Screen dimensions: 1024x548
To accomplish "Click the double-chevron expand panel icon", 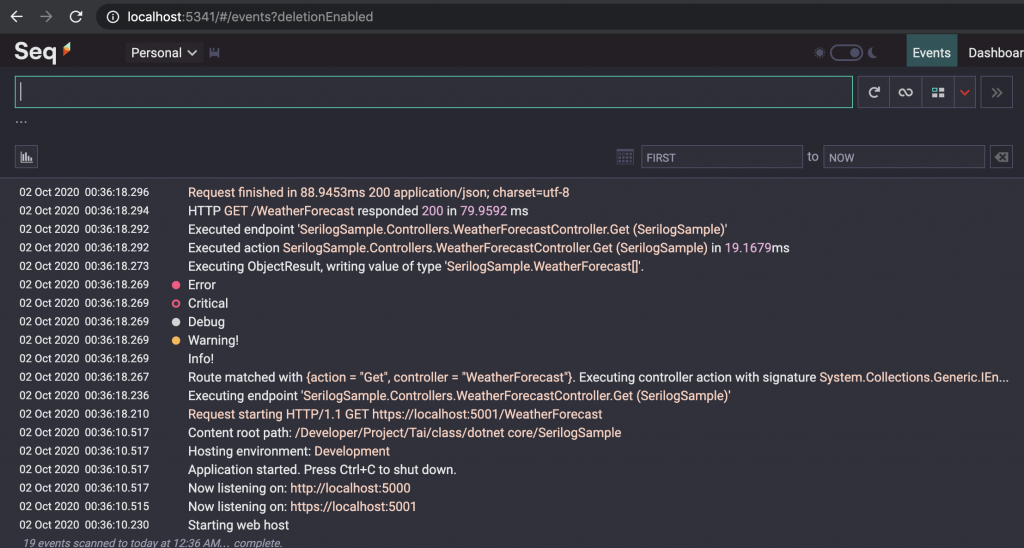I will (996, 92).
